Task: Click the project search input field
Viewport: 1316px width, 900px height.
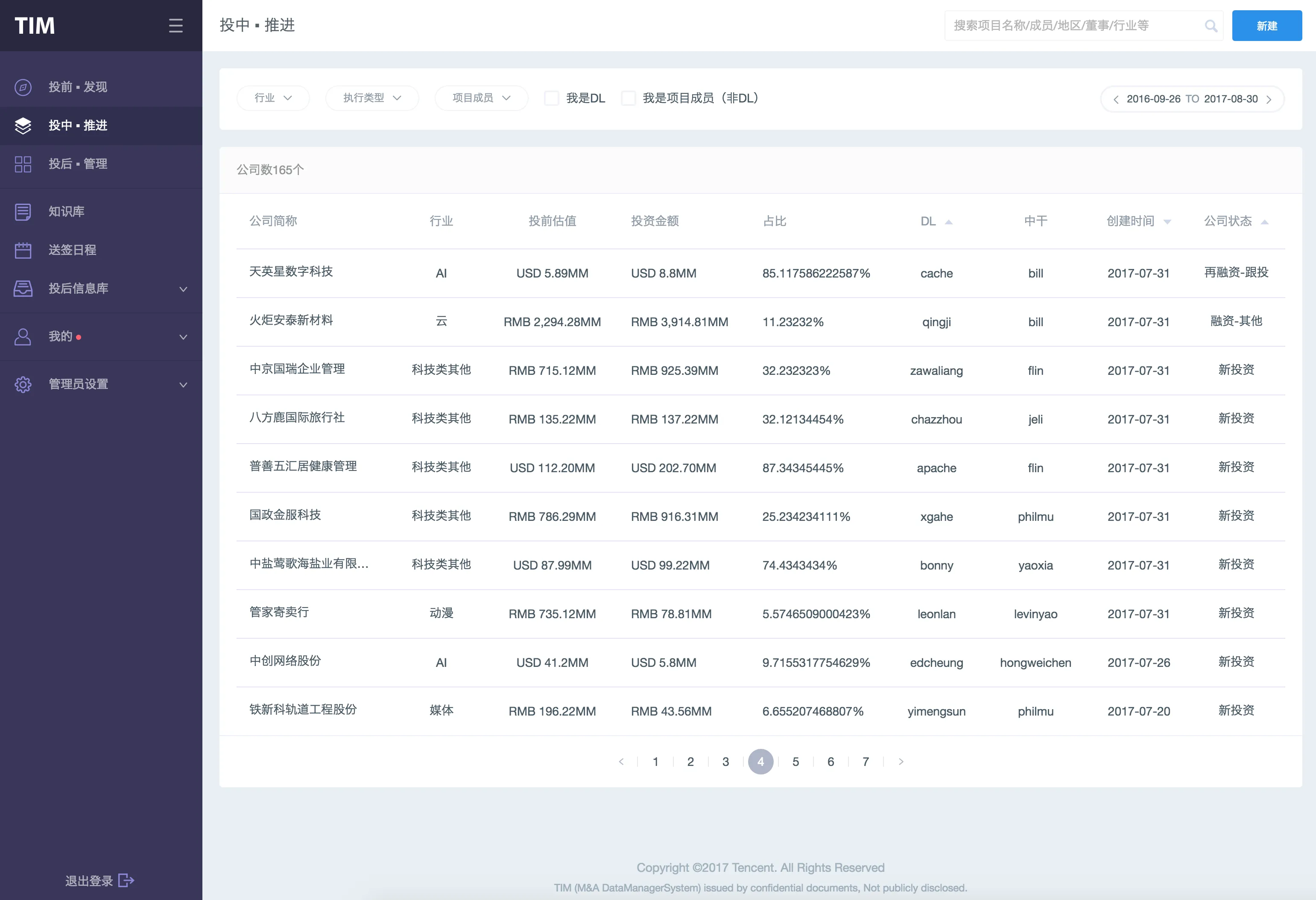Action: pos(1076,26)
